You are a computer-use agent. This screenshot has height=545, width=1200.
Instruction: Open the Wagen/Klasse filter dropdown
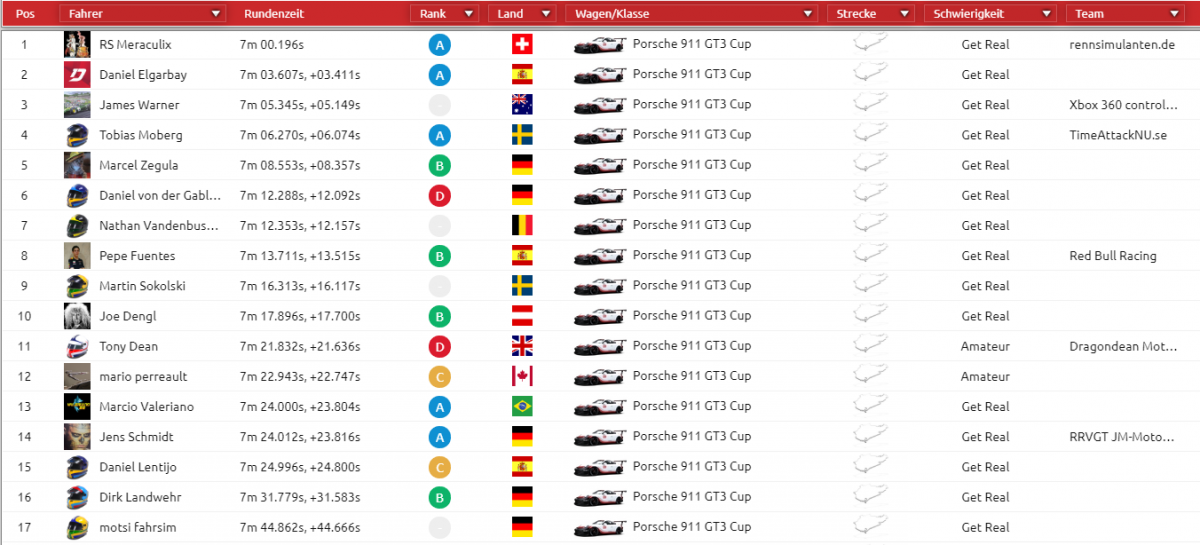coord(808,14)
